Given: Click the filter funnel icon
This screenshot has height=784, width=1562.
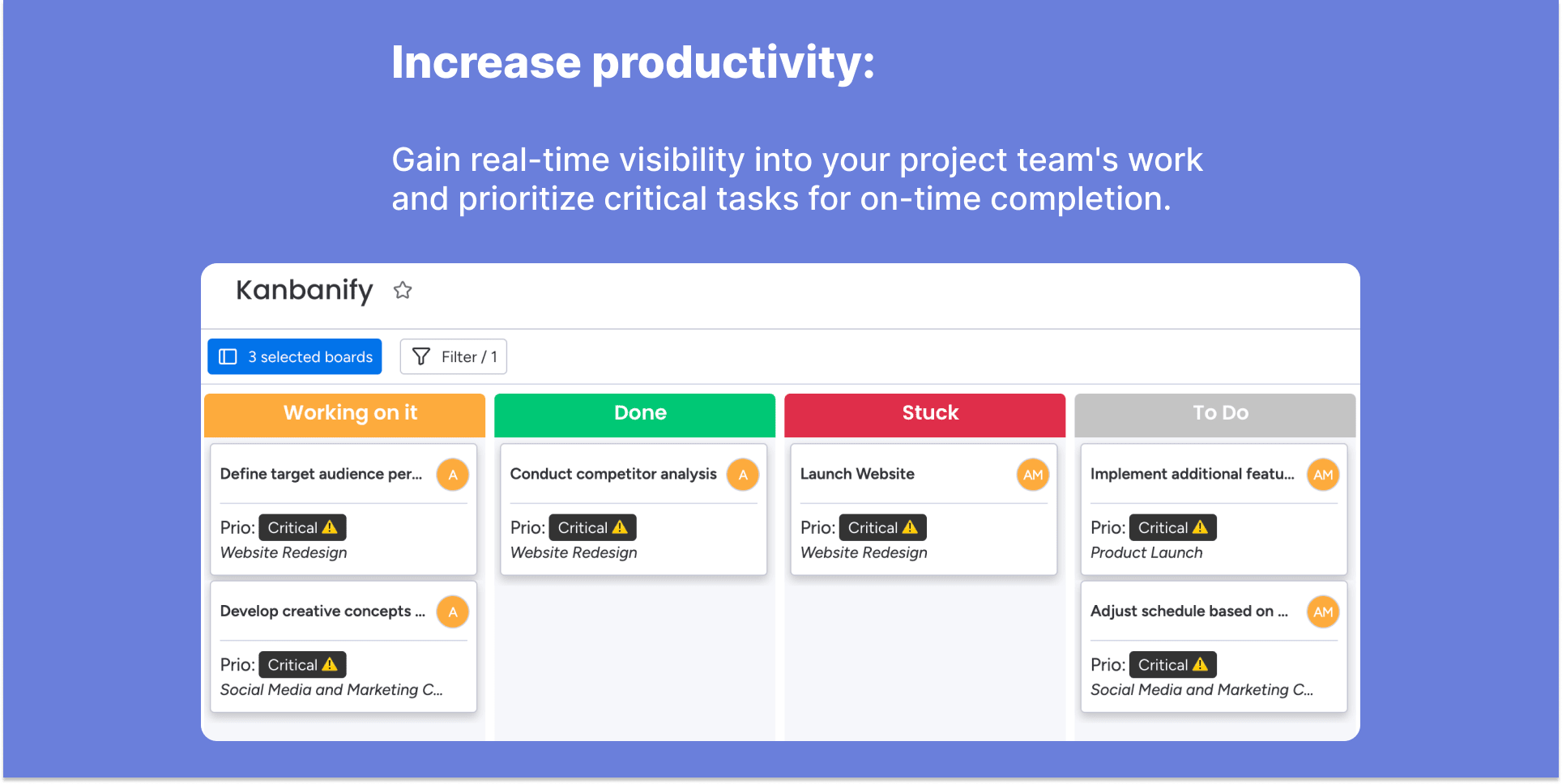Looking at the screenshot, I should point(421,356).
